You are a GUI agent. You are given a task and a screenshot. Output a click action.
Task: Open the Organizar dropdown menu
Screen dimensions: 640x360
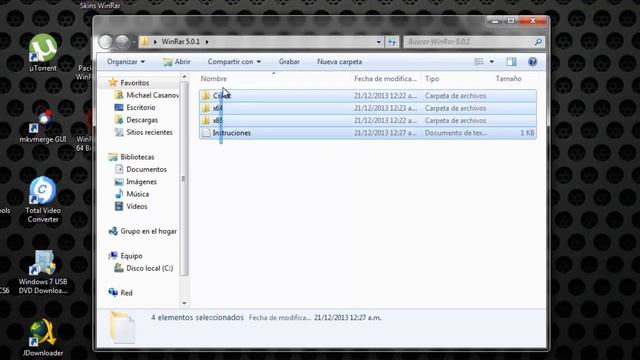[x=126, y=62]
